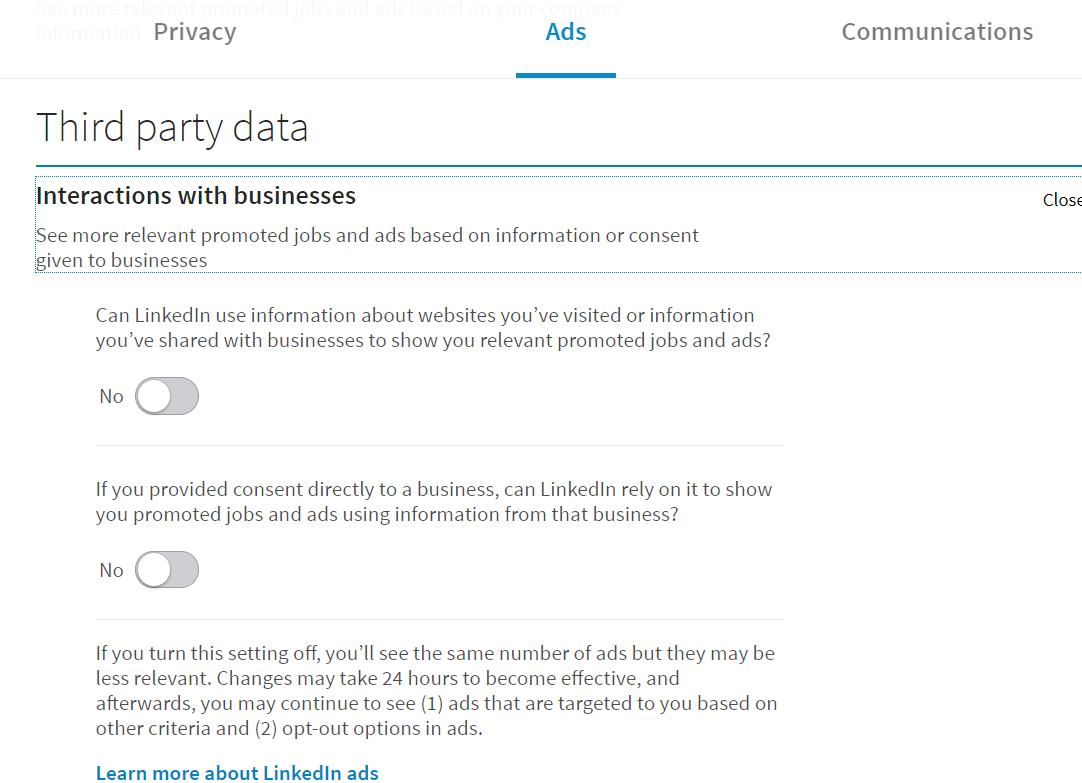Screen dimensions: 1082x783
Task: Click the Third party data heading
Action: coord(172,128)
